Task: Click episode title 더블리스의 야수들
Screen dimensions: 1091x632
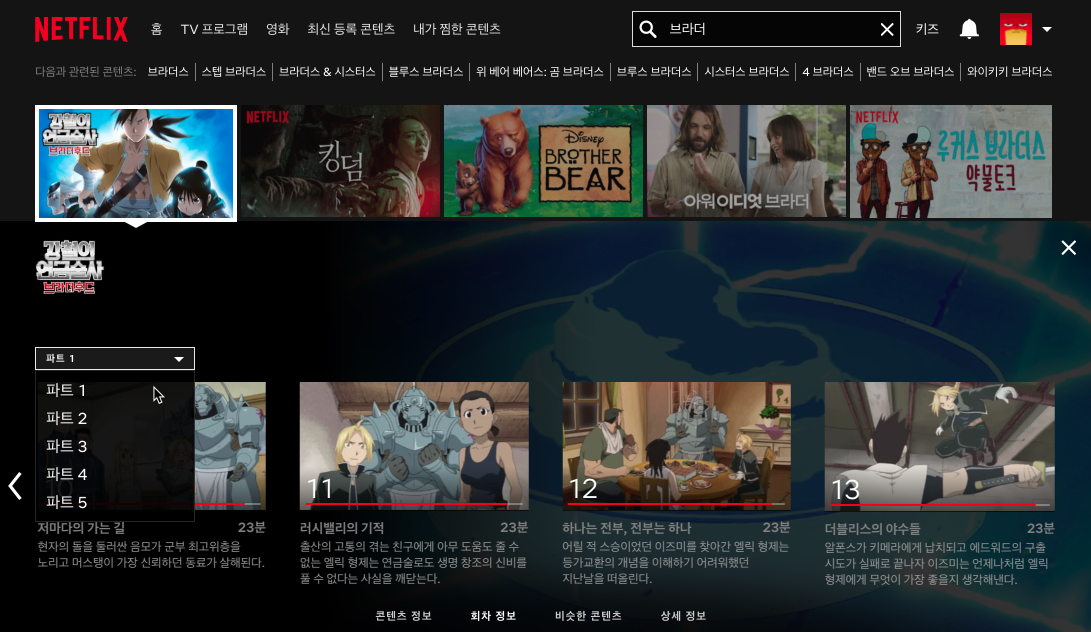Action: 873,529
